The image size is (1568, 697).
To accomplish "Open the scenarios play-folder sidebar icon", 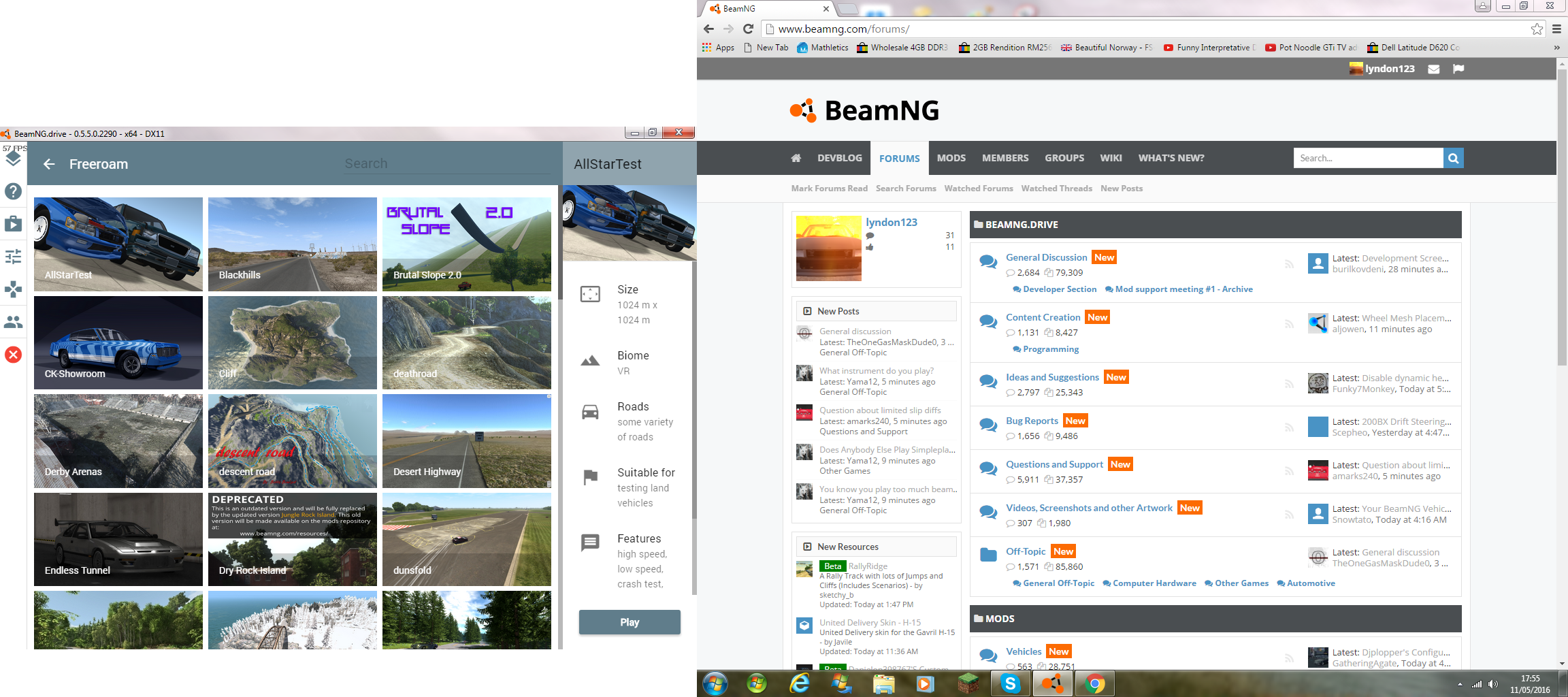I will click(x=14, y=224).
